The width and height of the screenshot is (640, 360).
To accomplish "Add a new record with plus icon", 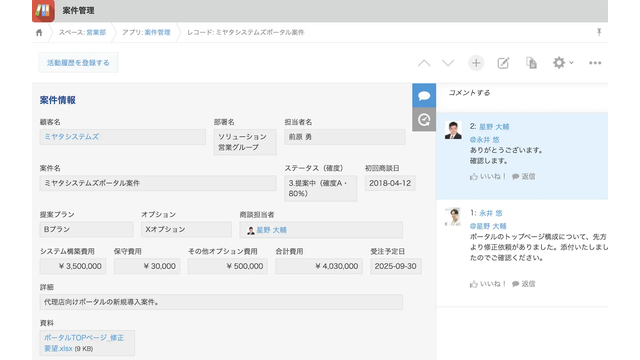I will [x=476, y=63].
